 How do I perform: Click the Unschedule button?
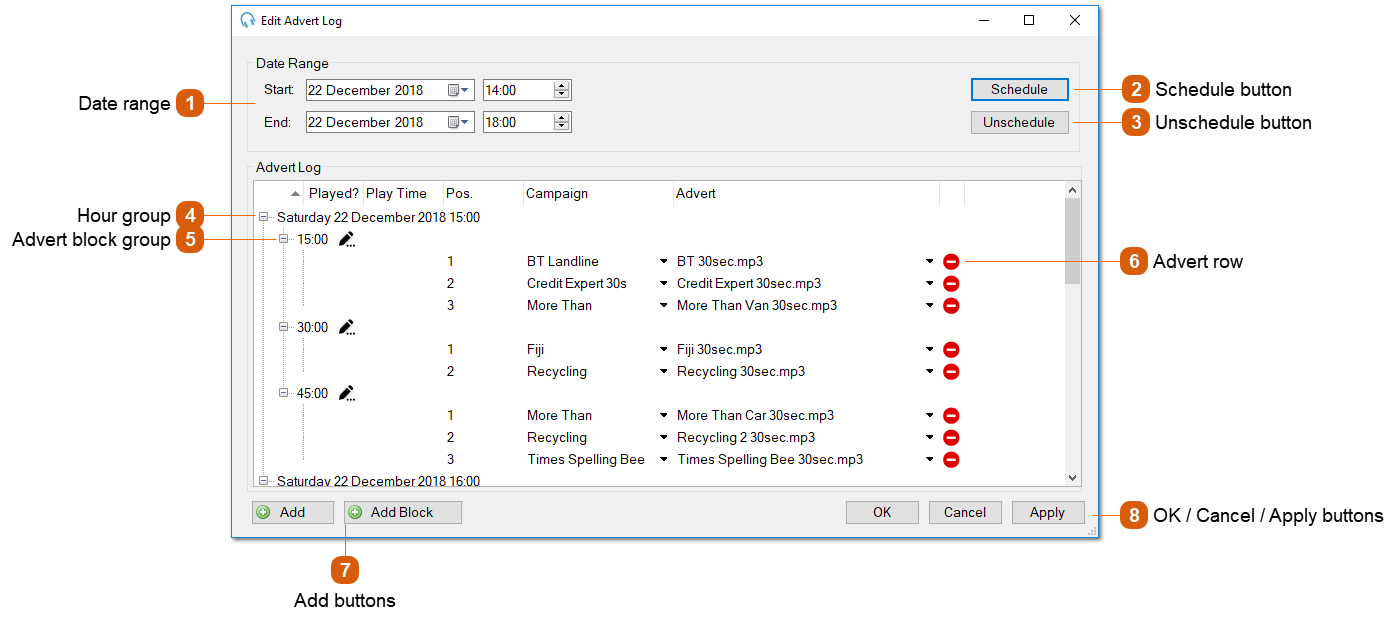1019,123
